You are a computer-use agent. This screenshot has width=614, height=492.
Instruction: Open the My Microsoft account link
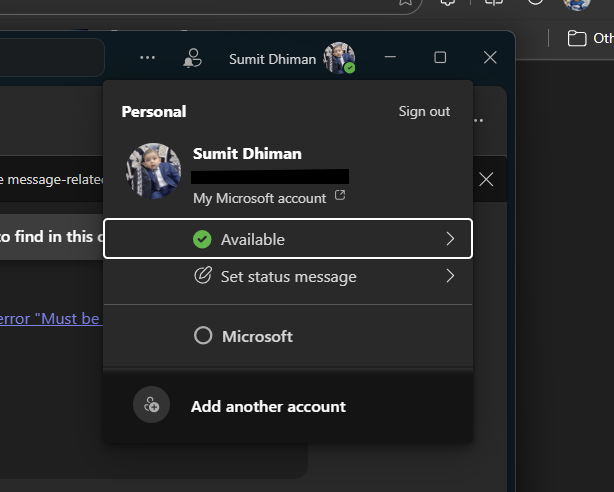[259, 198]
